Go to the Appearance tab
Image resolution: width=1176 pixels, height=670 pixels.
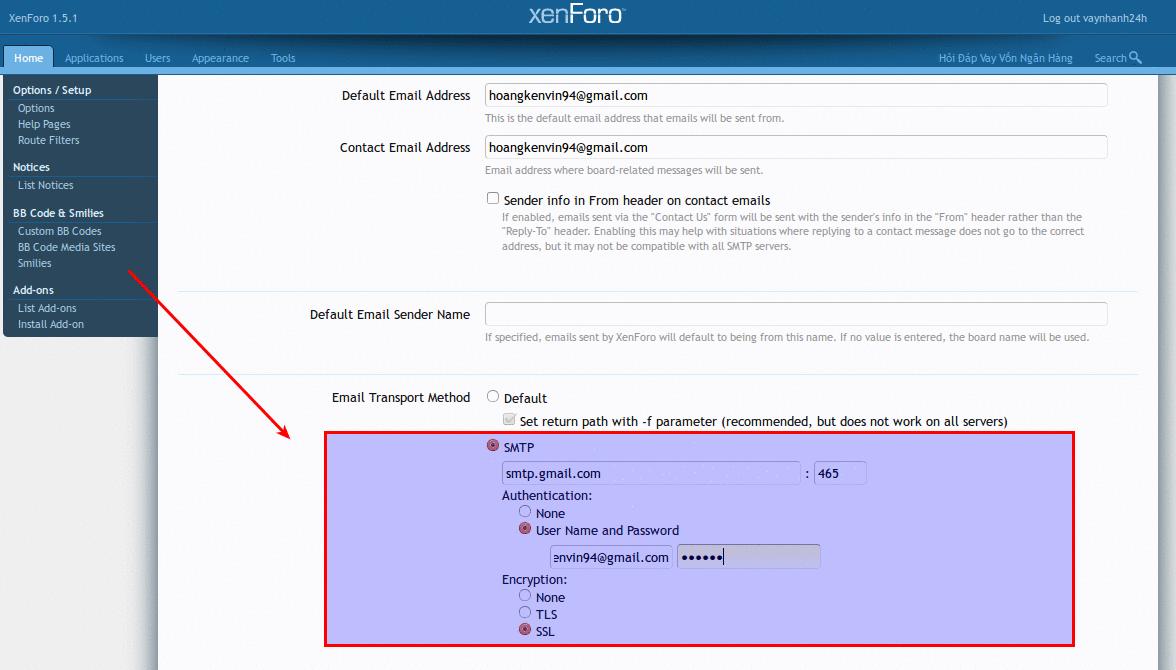pos(220,58)
